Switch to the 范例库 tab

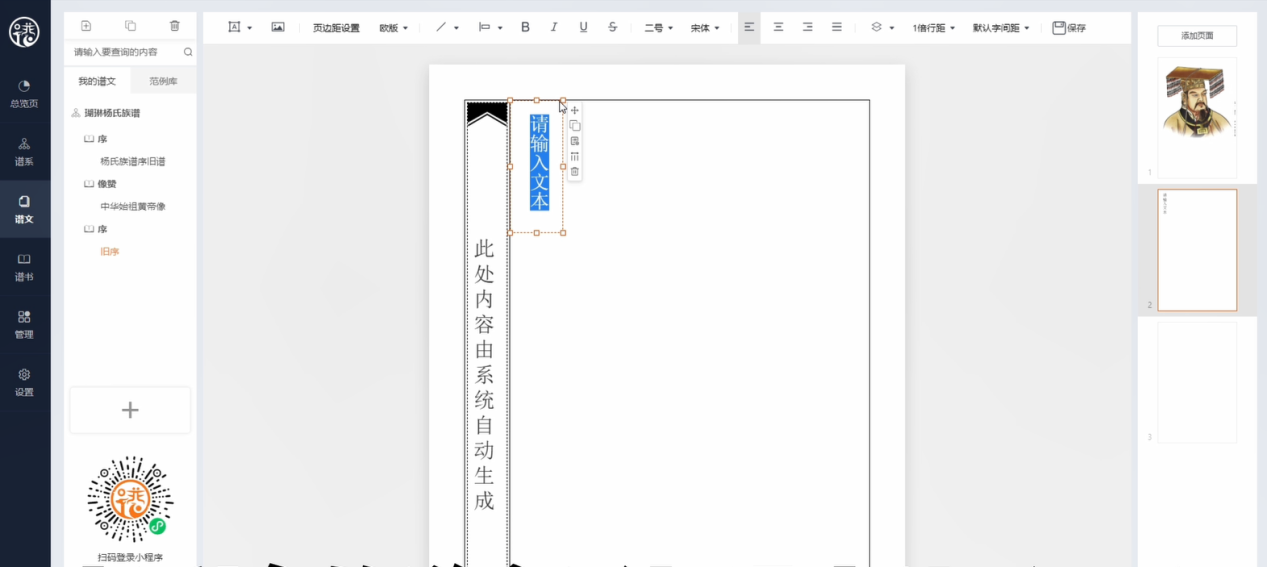pos(163,81)
